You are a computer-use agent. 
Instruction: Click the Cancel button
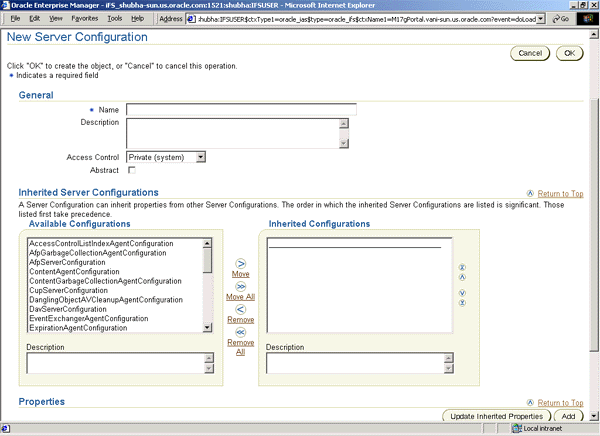[x=530, y=53]
